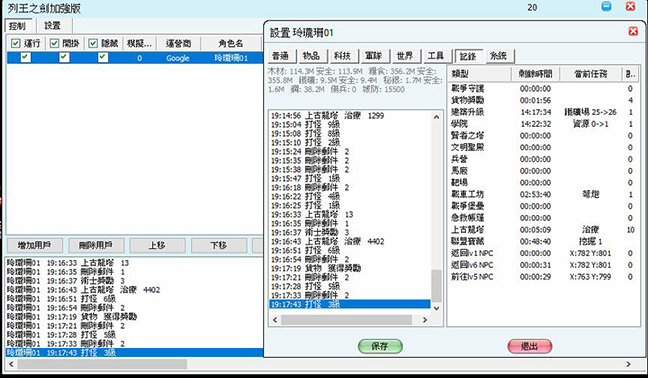Open the 物品 tab in settings dialog
This screenshot has width=648, height=378.
click(312, 56)
